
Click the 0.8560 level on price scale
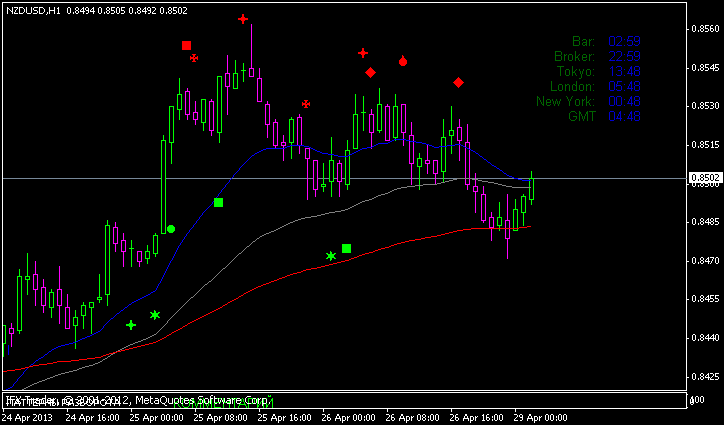click(705, 29)
